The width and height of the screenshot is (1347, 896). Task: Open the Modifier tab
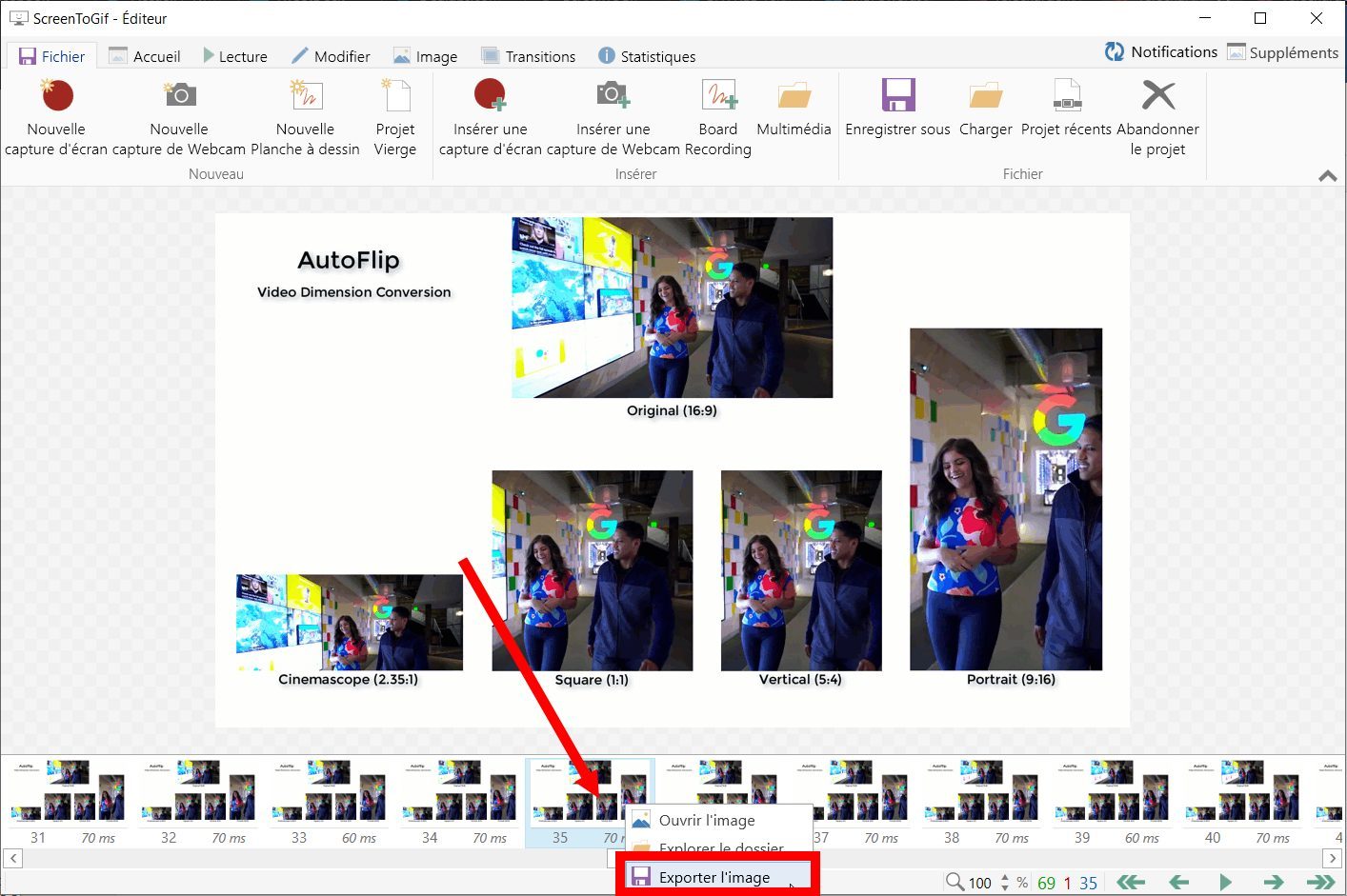(x=331, y=56)
